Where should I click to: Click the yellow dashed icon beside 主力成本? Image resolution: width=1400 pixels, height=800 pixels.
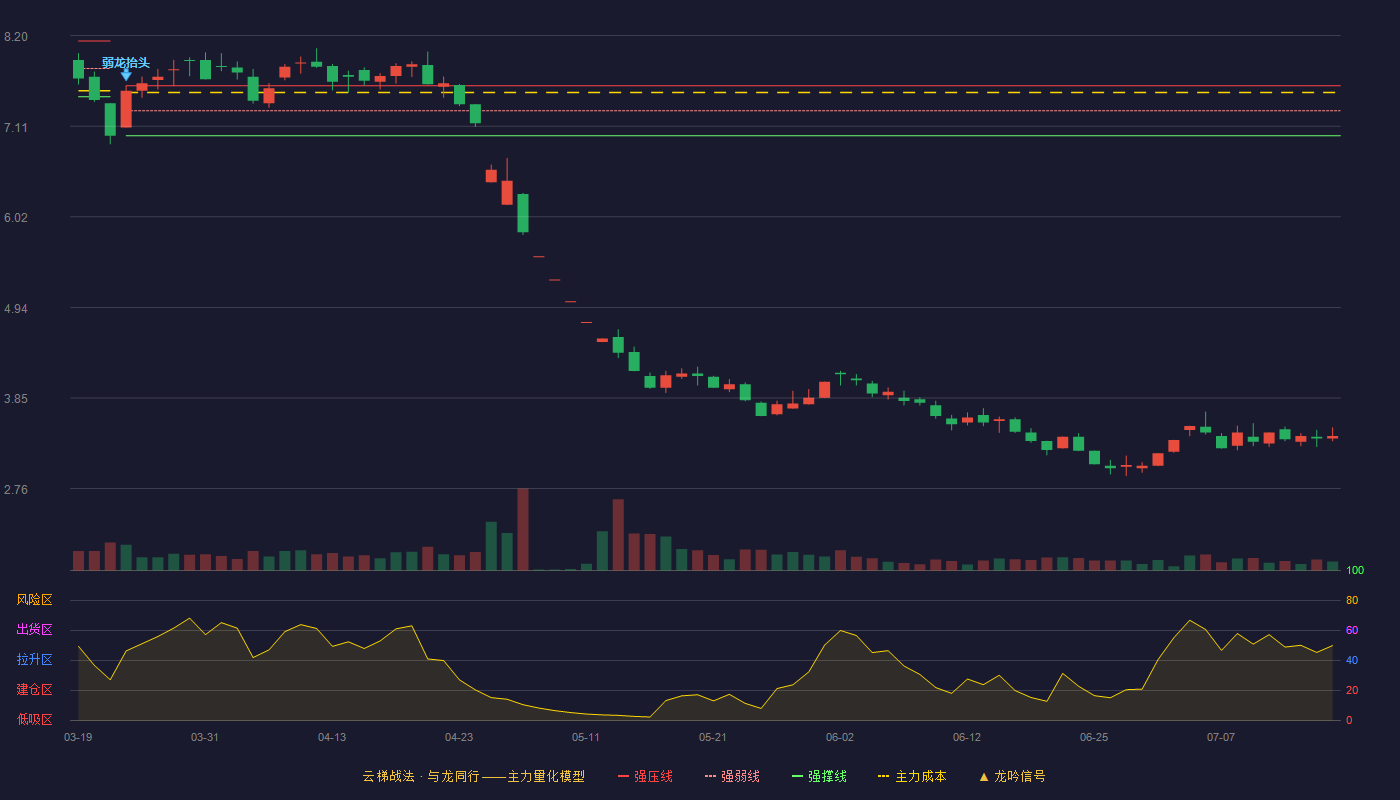coord(884,776)
